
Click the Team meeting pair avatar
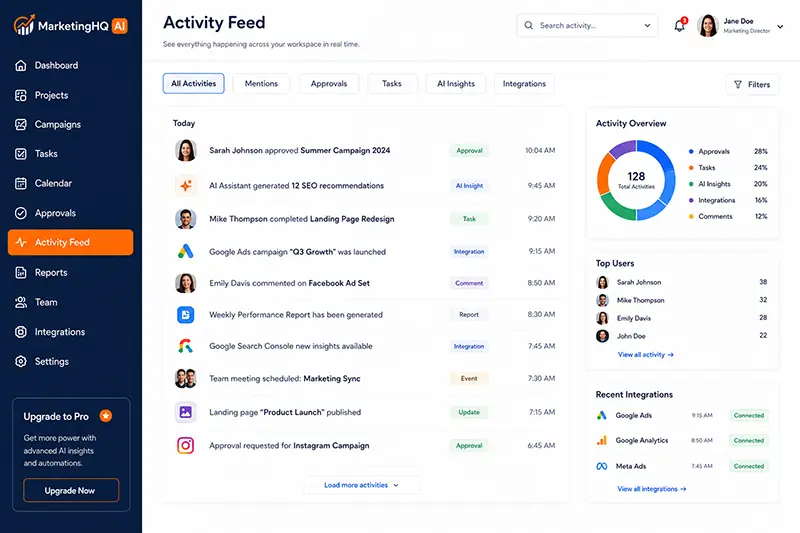186,378
